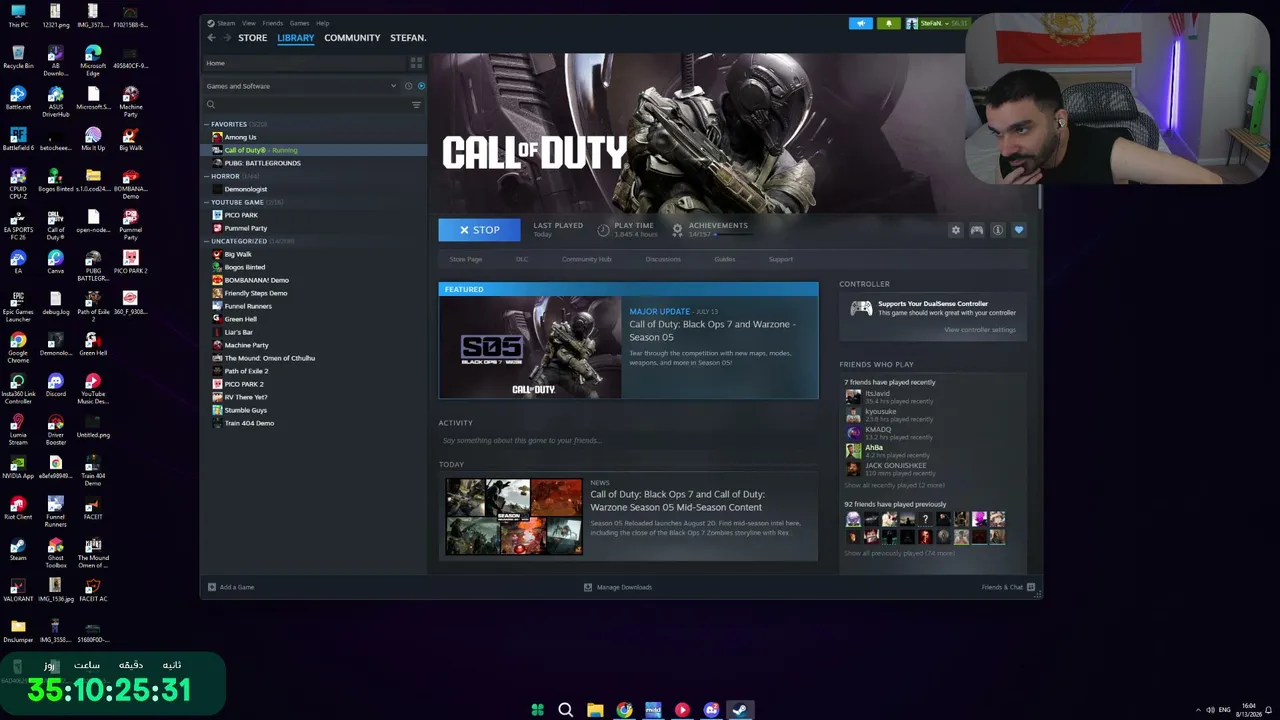Open the View menu
Image resolution: width=1280 pixels, height=720 pixels.
coord(247,23)
